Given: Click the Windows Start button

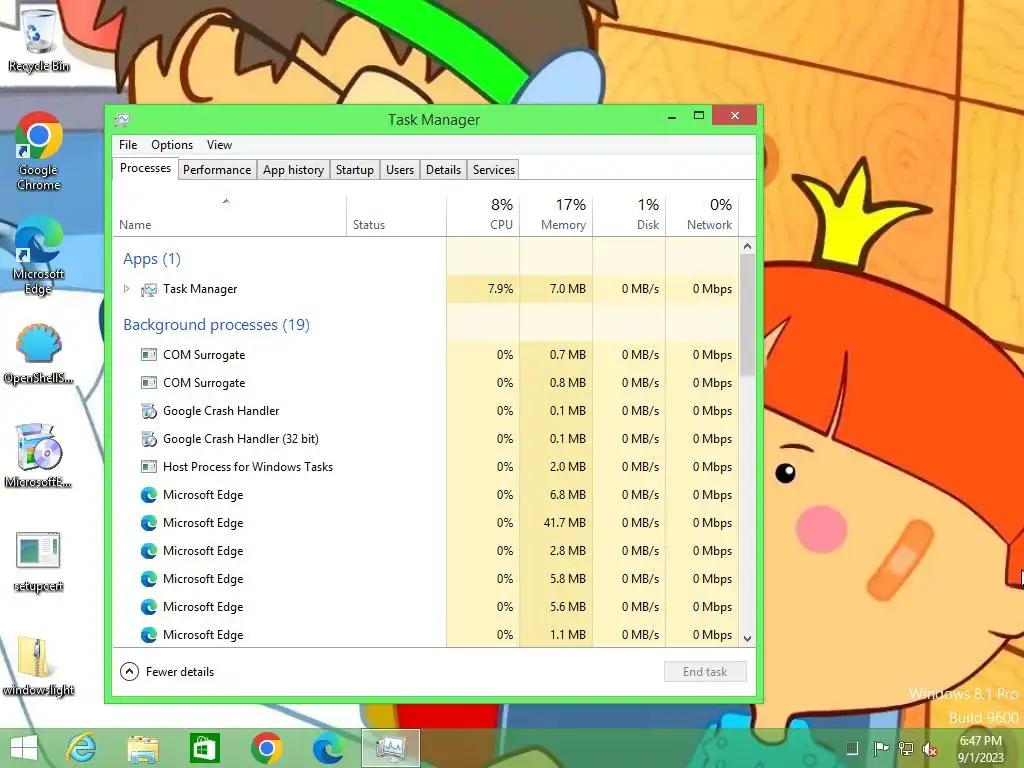Looking at the screenshot, I should (24, 748).
